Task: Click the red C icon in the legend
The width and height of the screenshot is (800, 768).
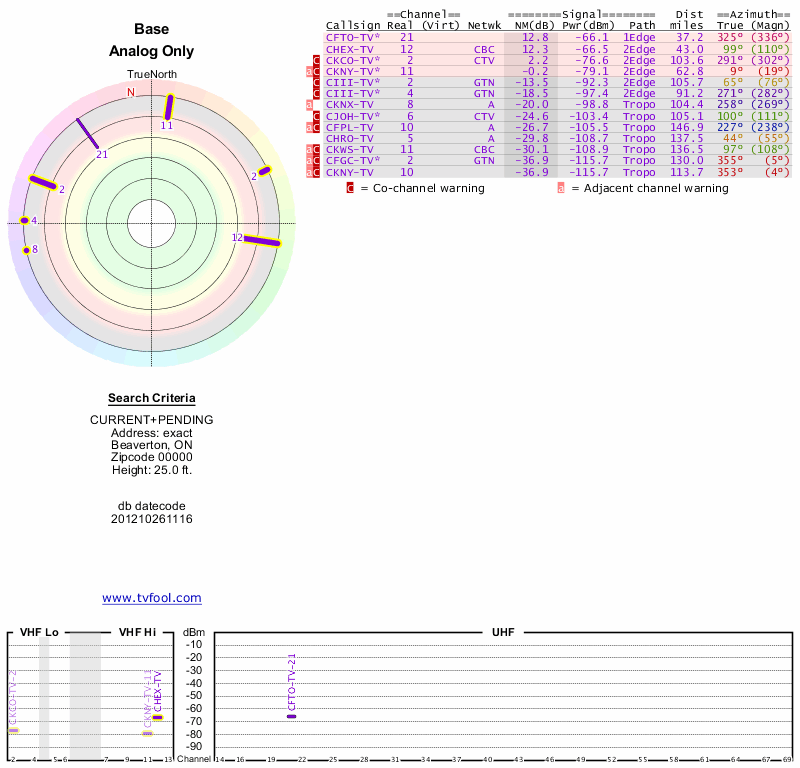Action: (350, 188)
